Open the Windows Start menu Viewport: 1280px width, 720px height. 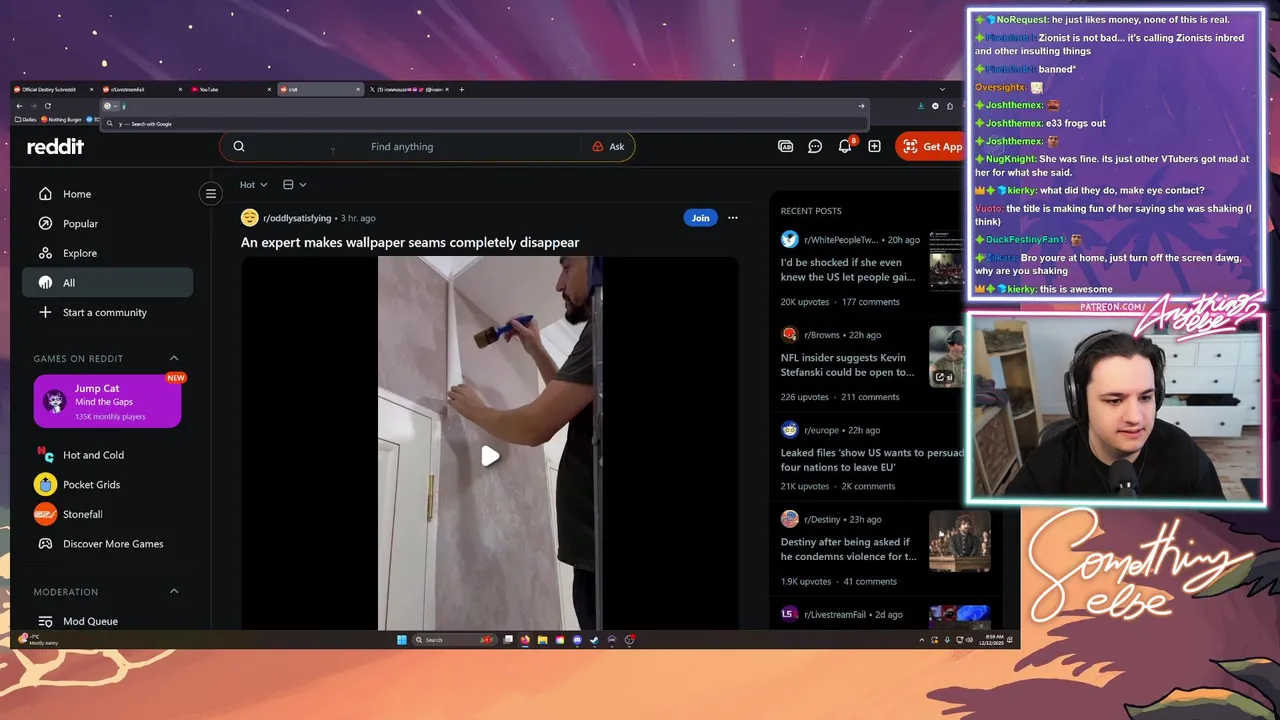(403, 639)
